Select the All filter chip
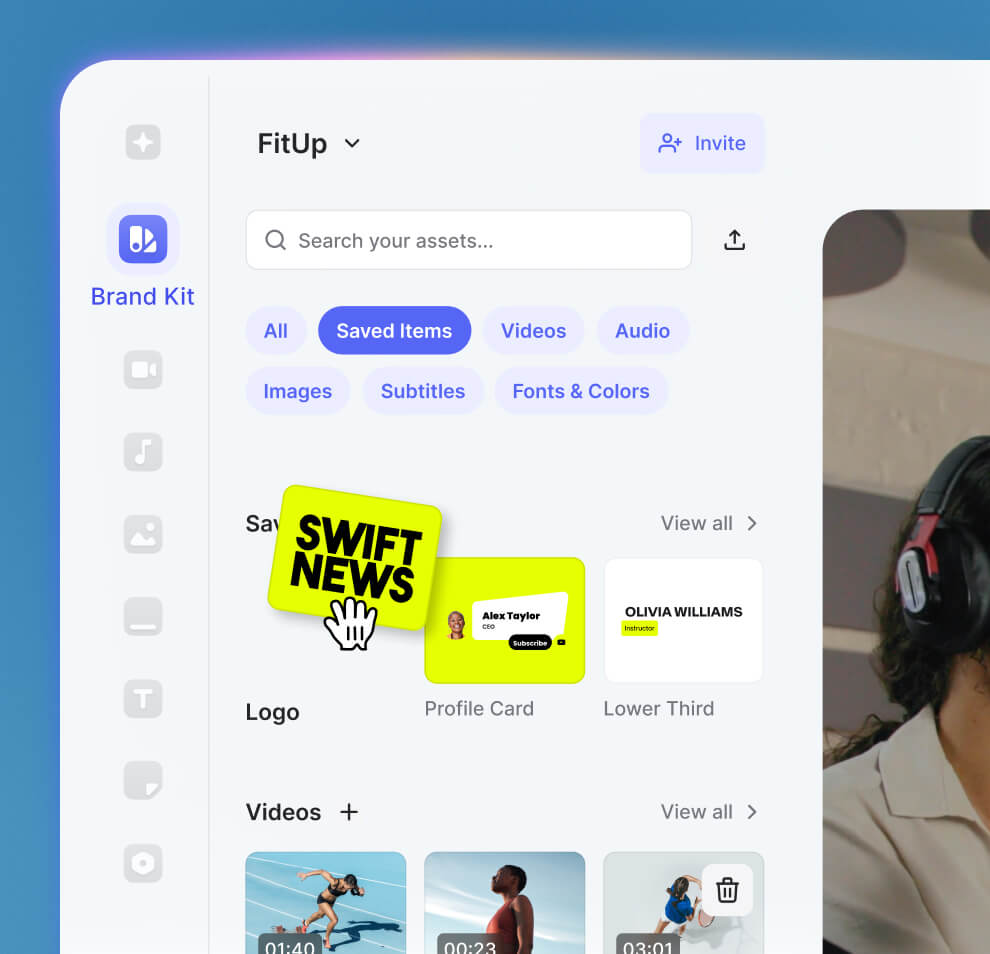This screenshot has height=954, width=990. [x=276, y=331]
